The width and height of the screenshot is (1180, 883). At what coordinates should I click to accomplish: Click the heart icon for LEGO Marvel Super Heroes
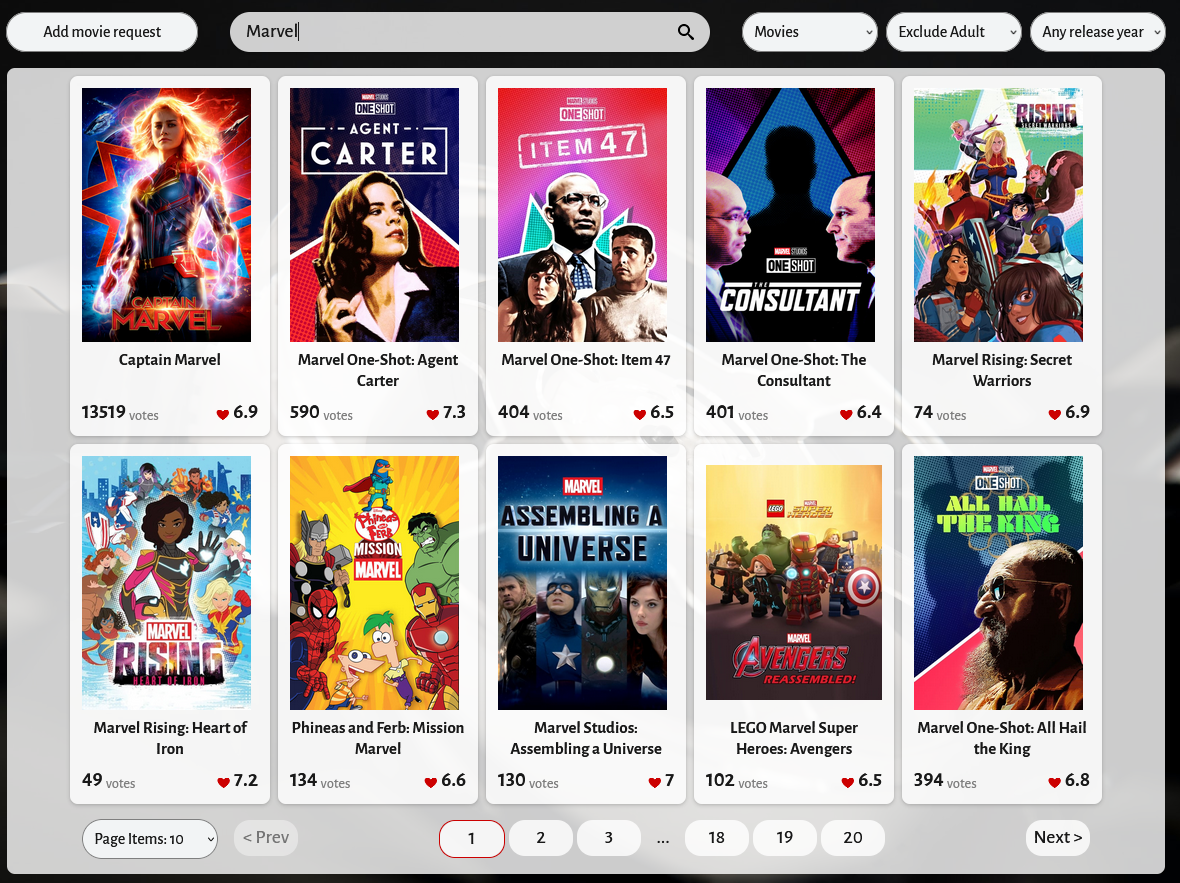[x=846, y=781]
